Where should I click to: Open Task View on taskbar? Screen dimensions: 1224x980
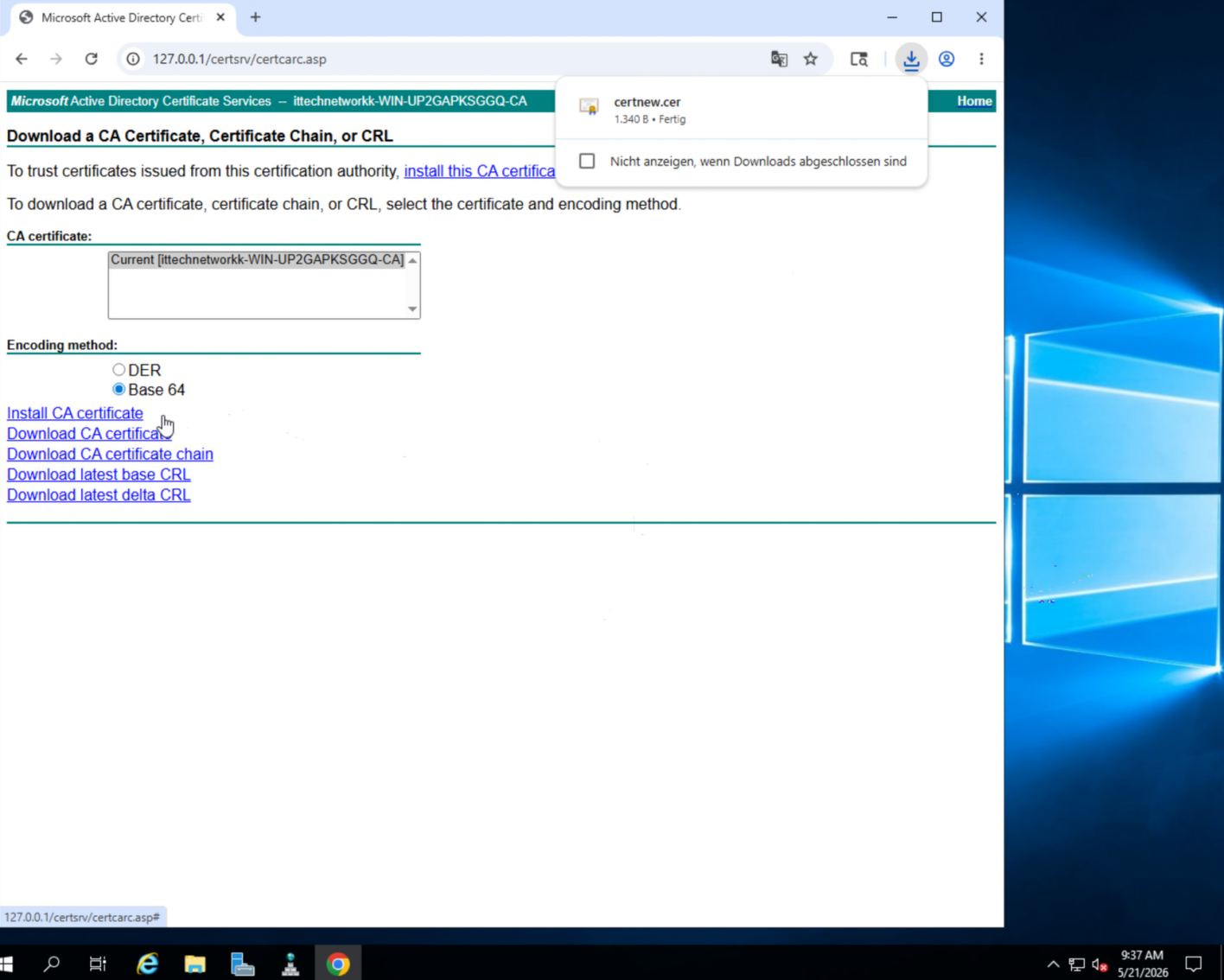coord(98,964)
